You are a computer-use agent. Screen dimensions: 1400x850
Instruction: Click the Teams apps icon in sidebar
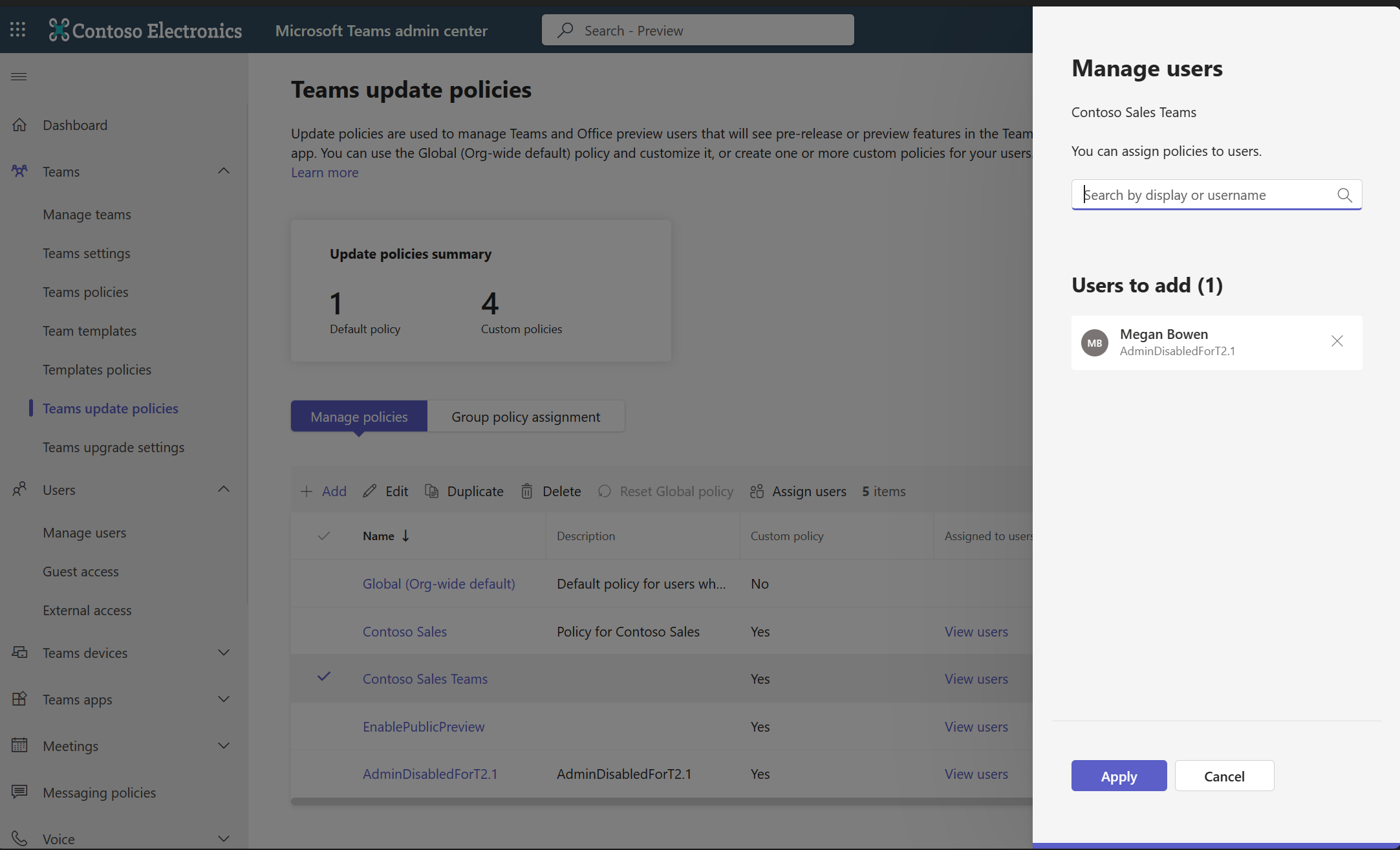(x=20, y=699)
